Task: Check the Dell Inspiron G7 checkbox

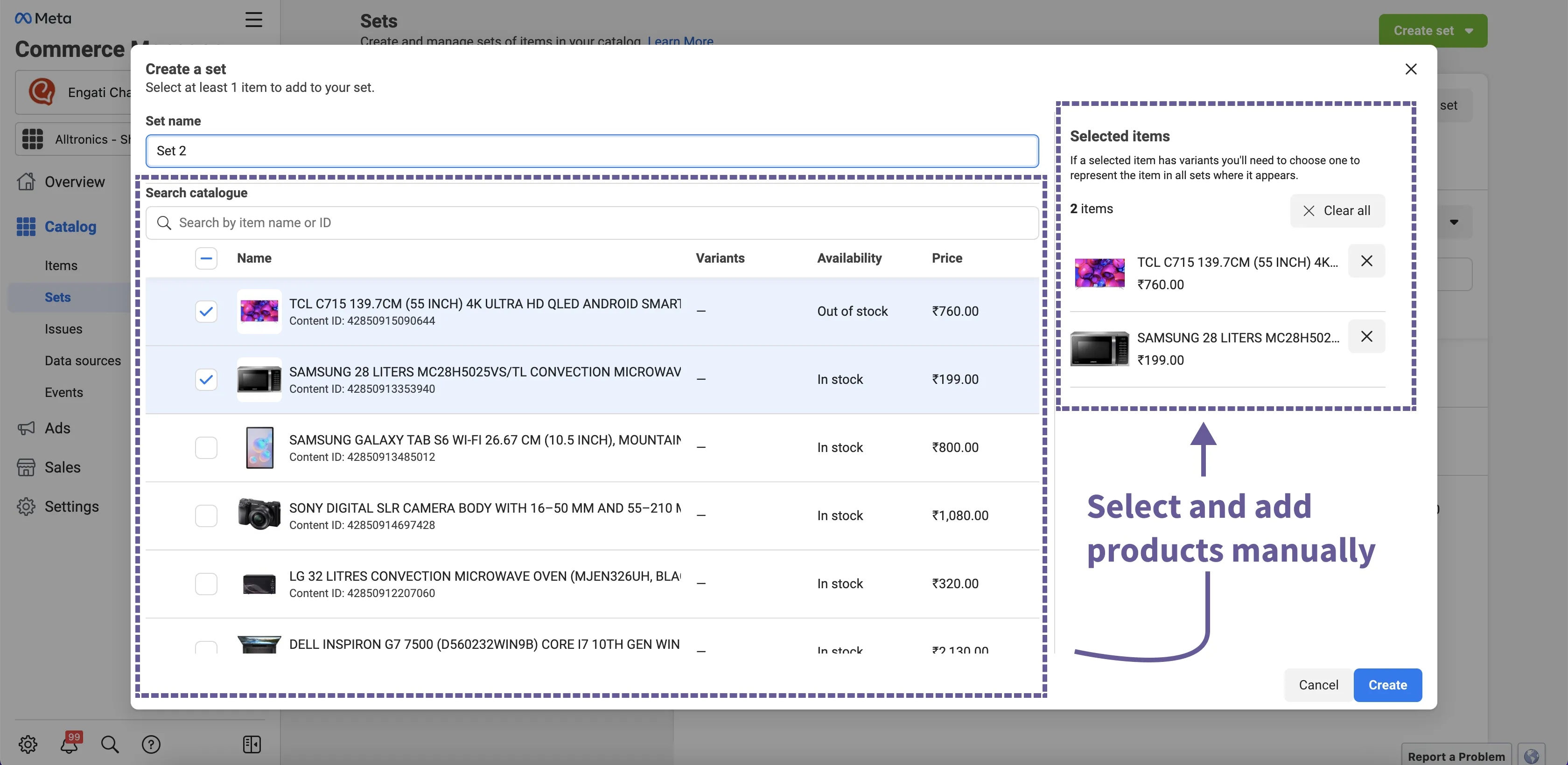Action: (206, 647)
